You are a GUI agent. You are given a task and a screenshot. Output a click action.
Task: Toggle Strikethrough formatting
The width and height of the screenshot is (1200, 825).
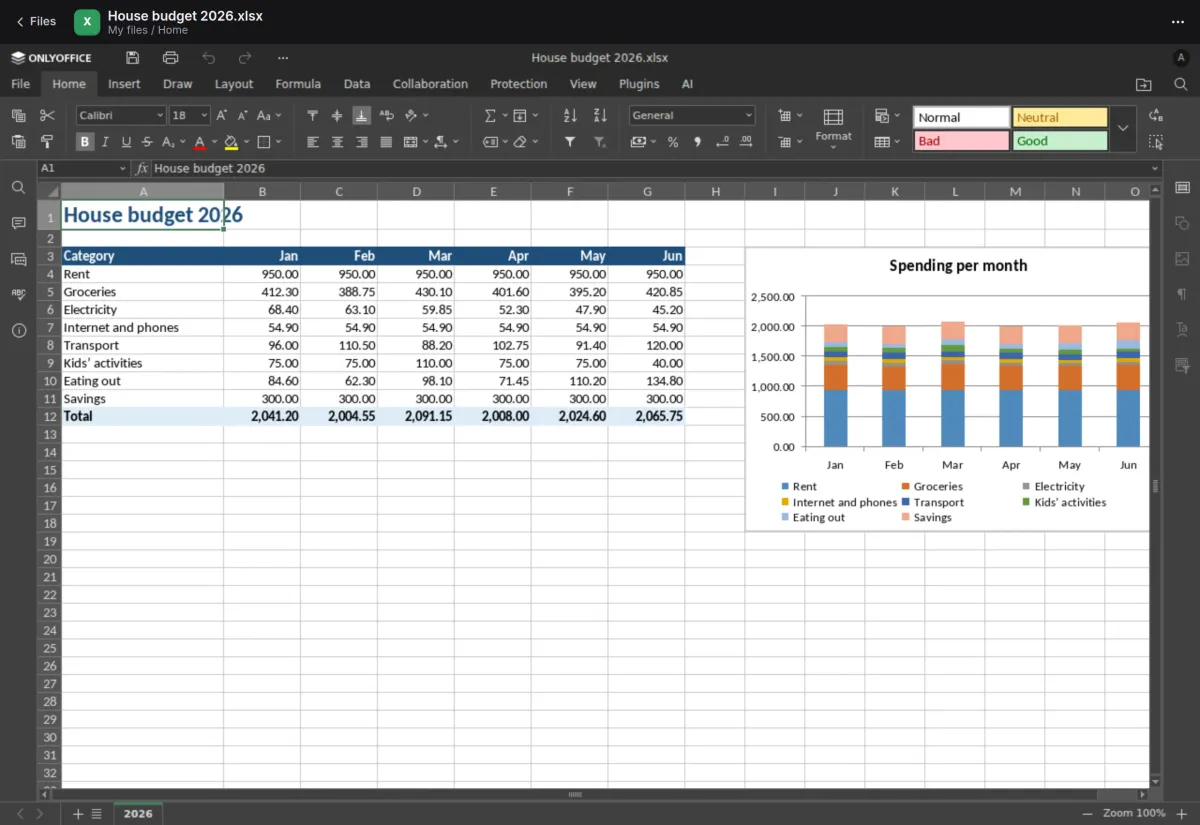(x=147, y=142)
